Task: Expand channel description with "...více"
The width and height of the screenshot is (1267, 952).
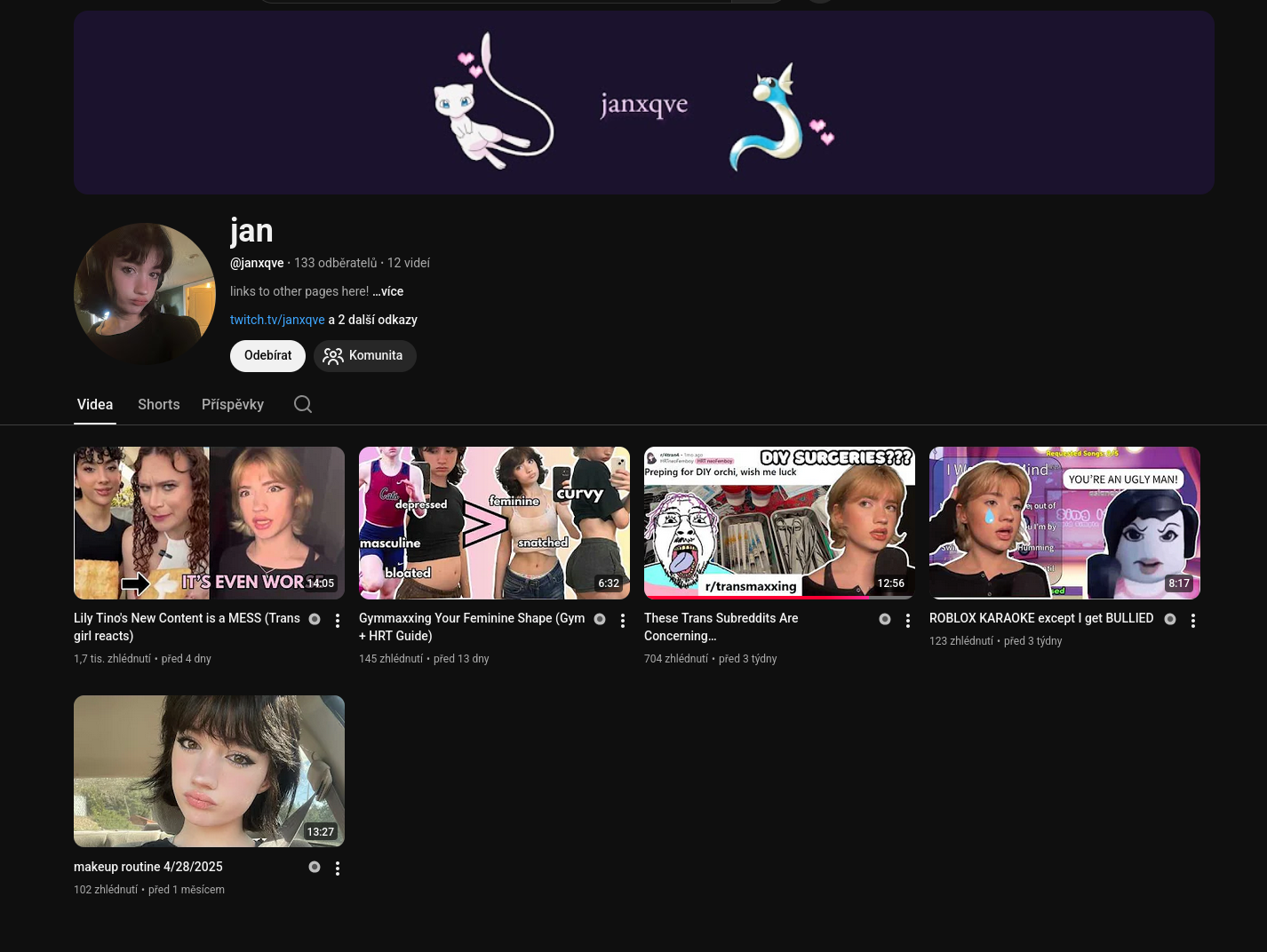Action: tap(388, 291)
